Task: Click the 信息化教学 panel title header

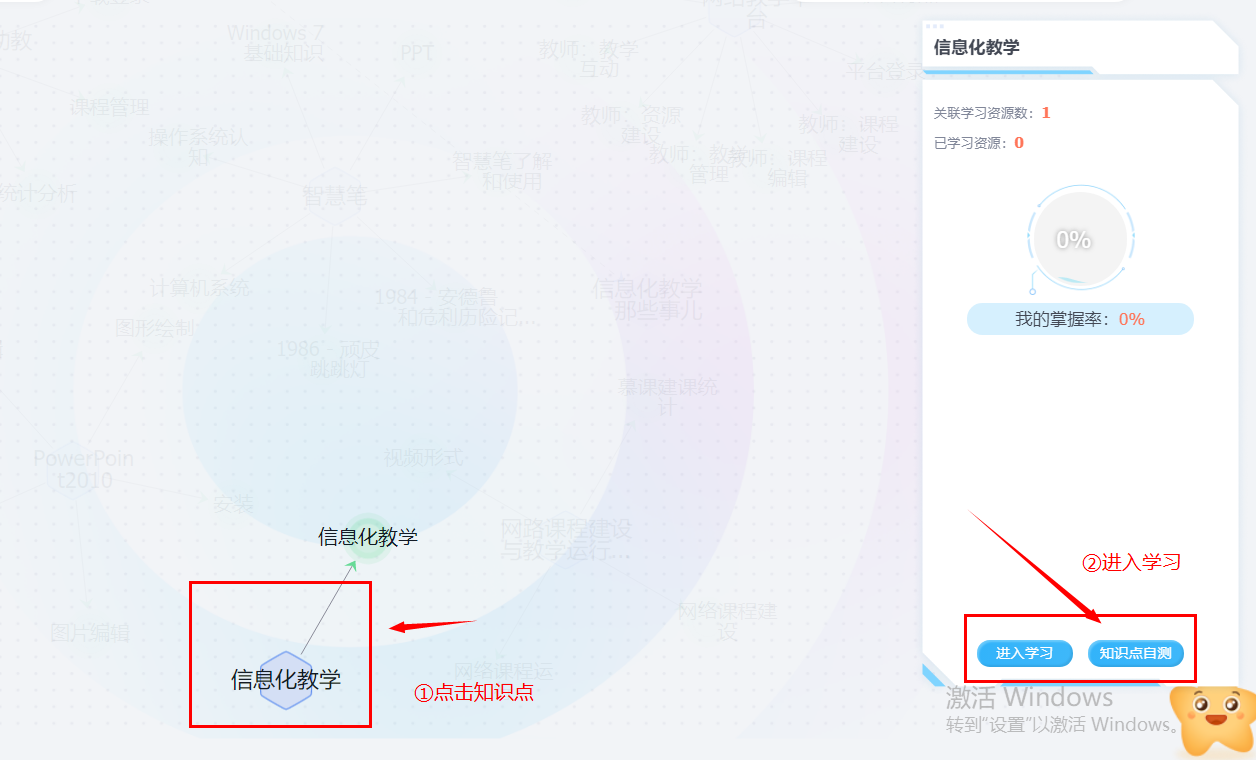Action: (x=976, y=47)
